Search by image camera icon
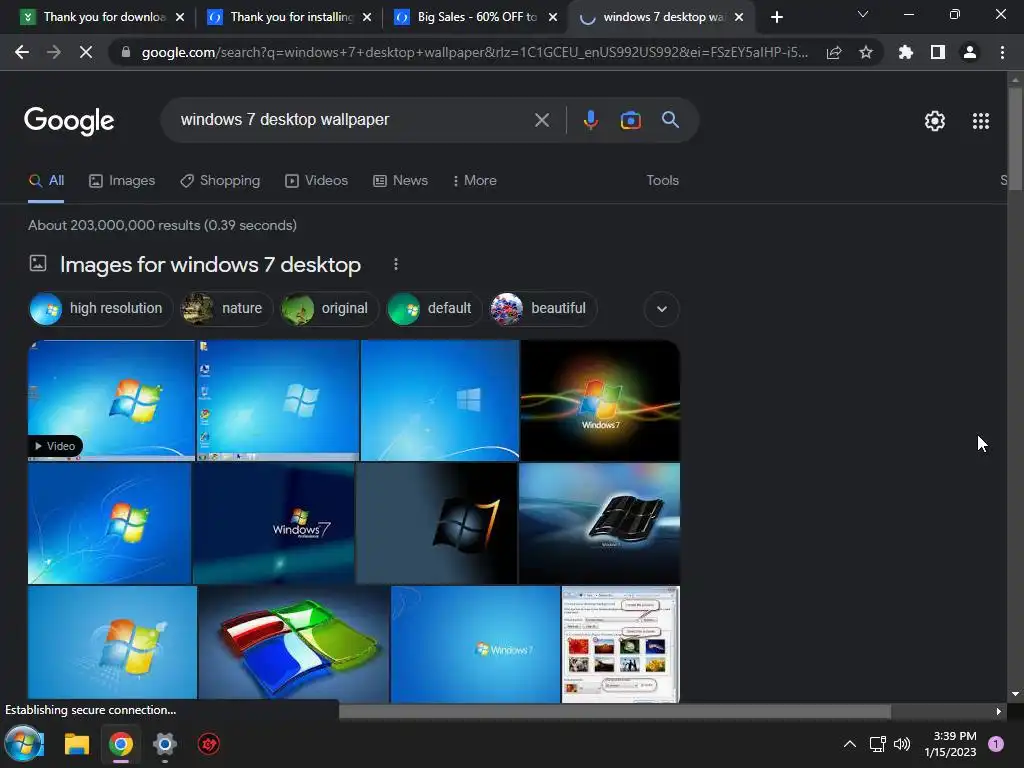Screen dimensions: 1024x768 coord(630,120)
